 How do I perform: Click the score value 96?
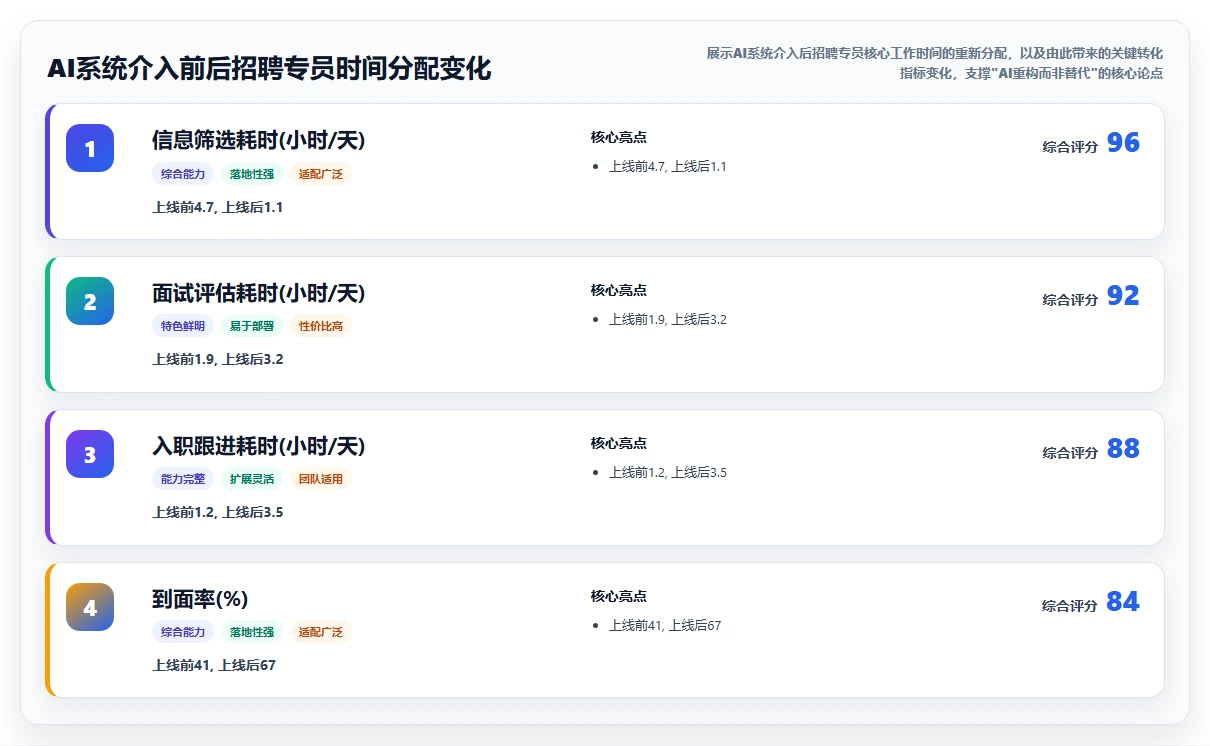point(1123,143)
